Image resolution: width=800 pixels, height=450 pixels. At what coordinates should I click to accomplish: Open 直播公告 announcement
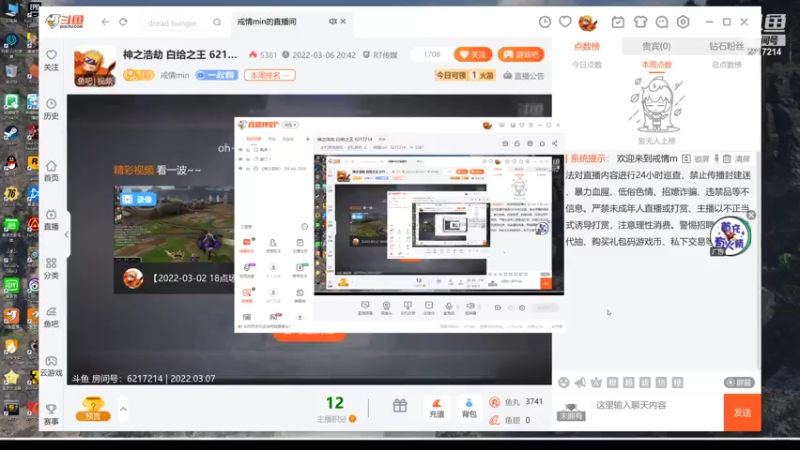[x=523, y=76]
